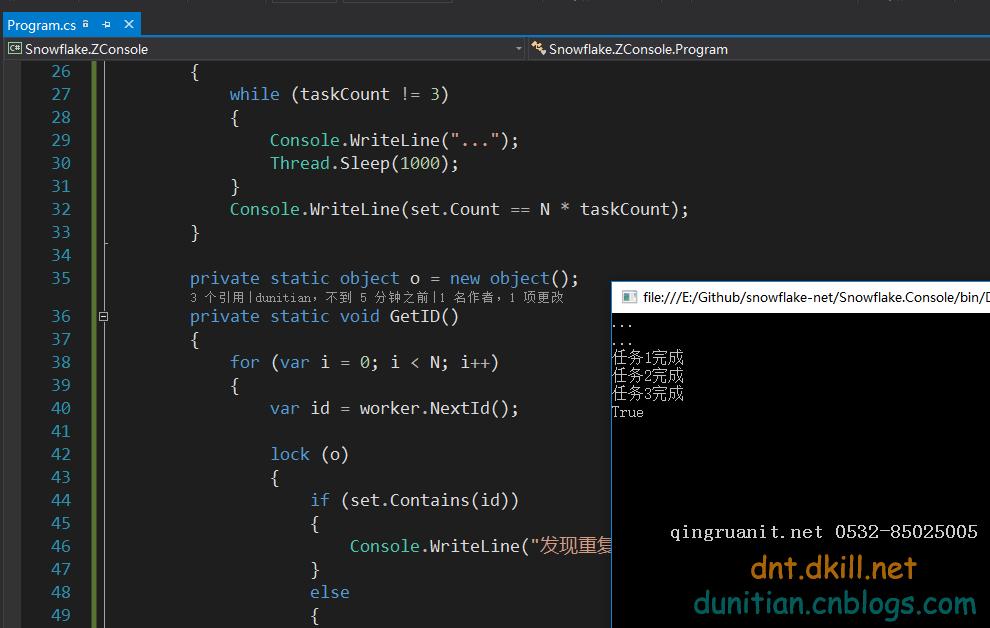Close the Program.cs tab

pyautogui.click(x=129, y=24)
